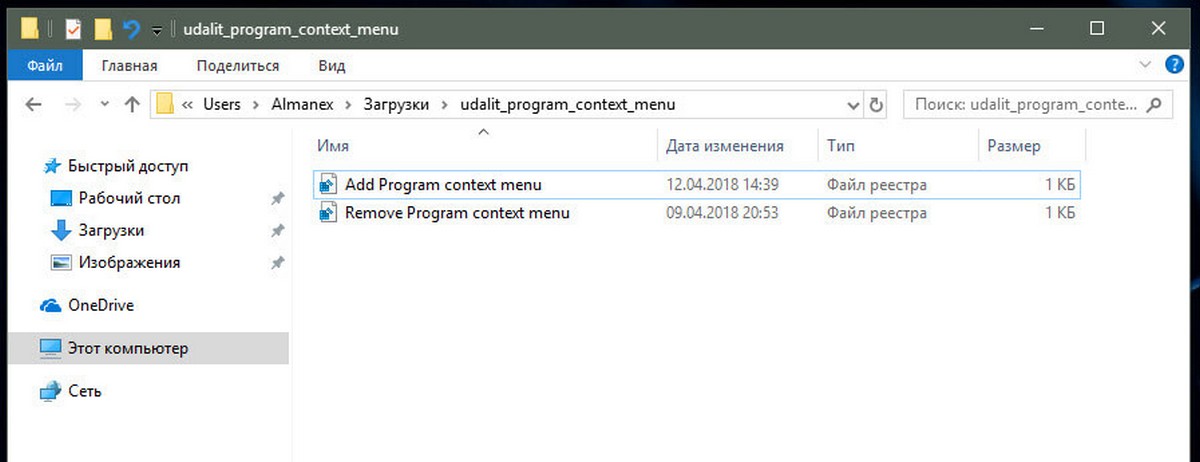Click the blue Help question mark icon
The image size is (1200, 462).
[x=1175, y=65]
